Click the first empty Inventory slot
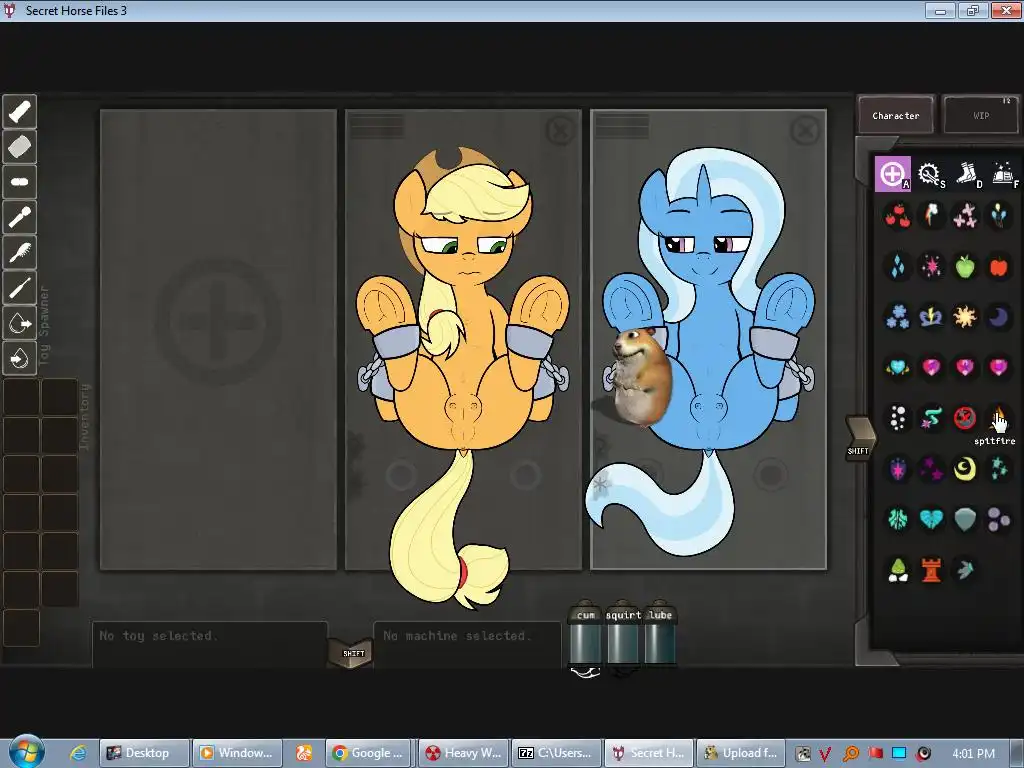The height and width of the screenshot is (768, 1024). coord(22,396)
